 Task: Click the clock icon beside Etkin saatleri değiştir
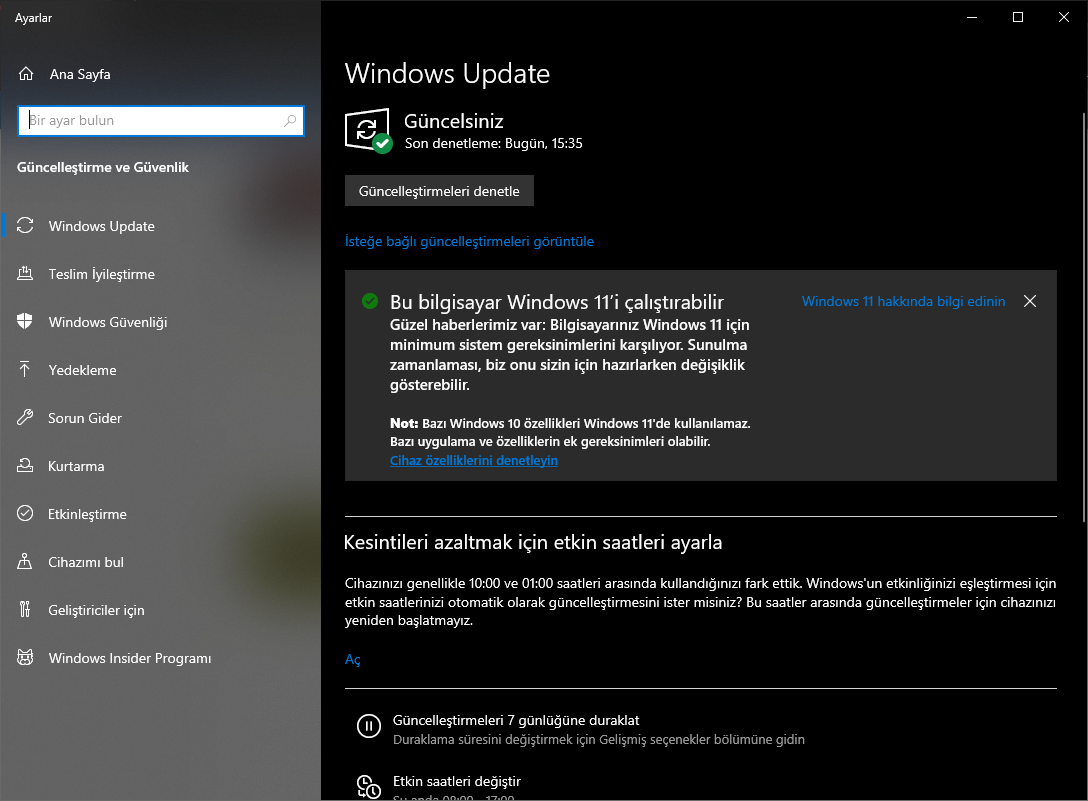[368, 787]
